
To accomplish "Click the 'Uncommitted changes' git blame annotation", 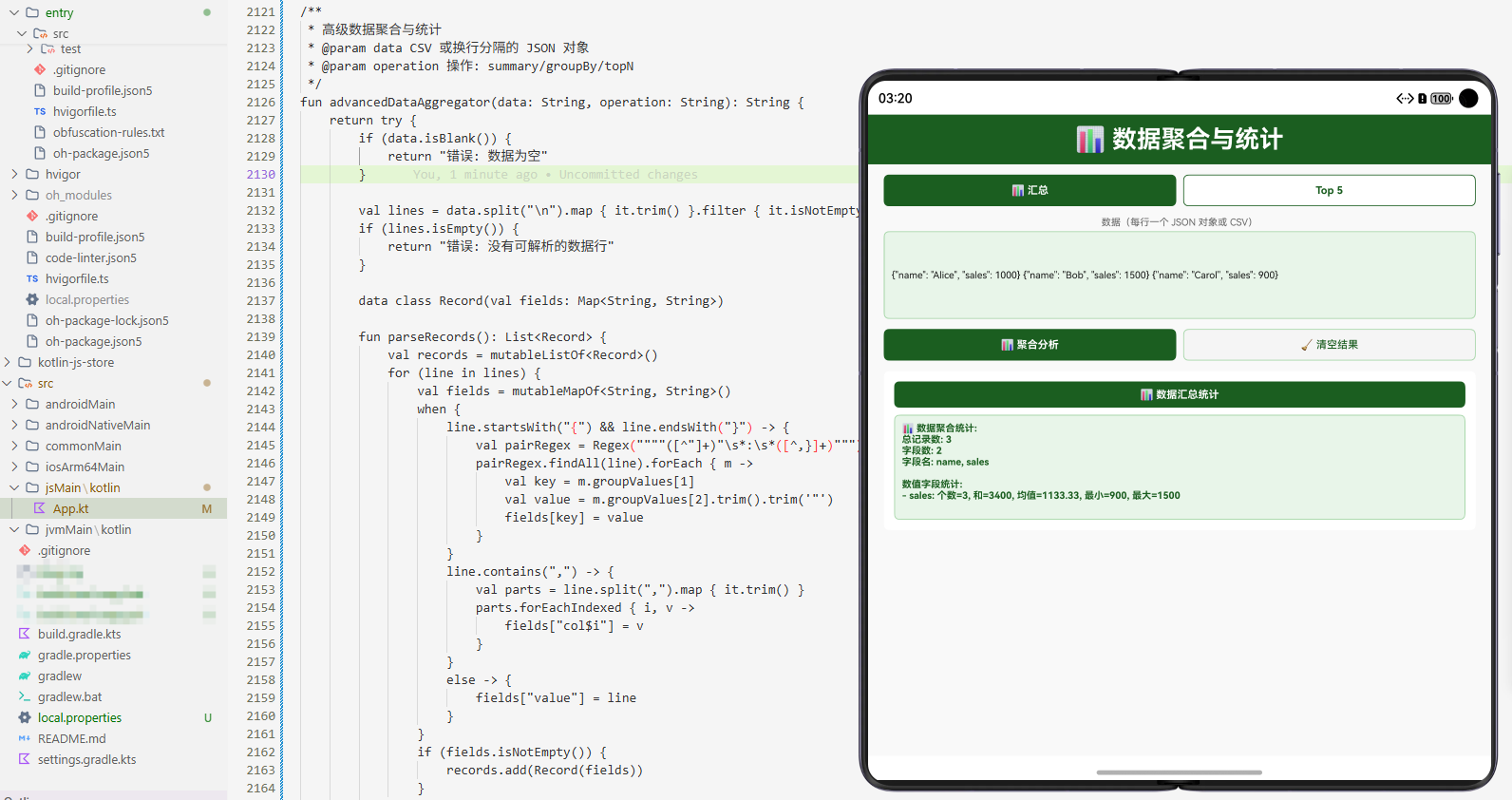I will point(628,174).
